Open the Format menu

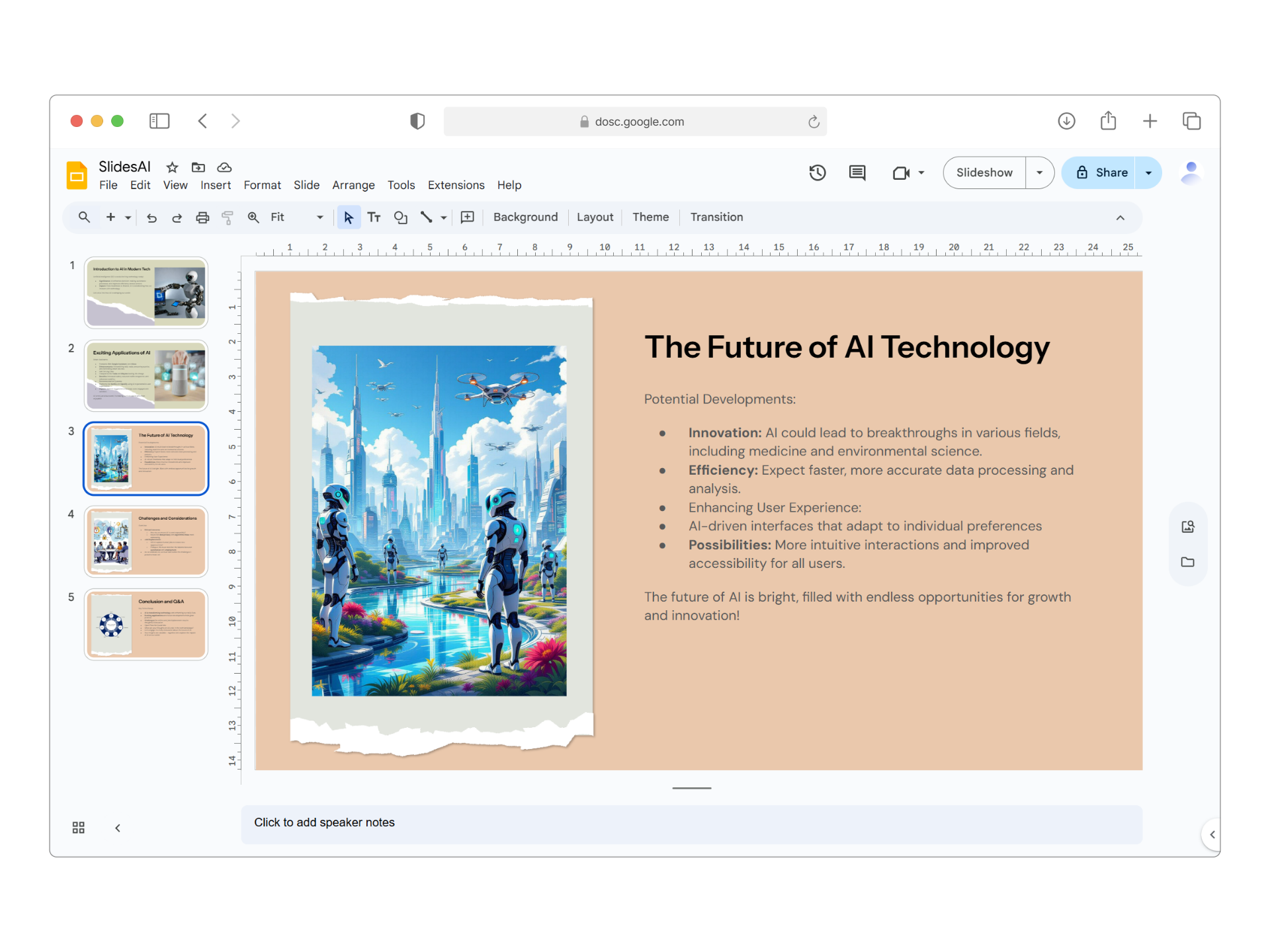tap(262, 185)
